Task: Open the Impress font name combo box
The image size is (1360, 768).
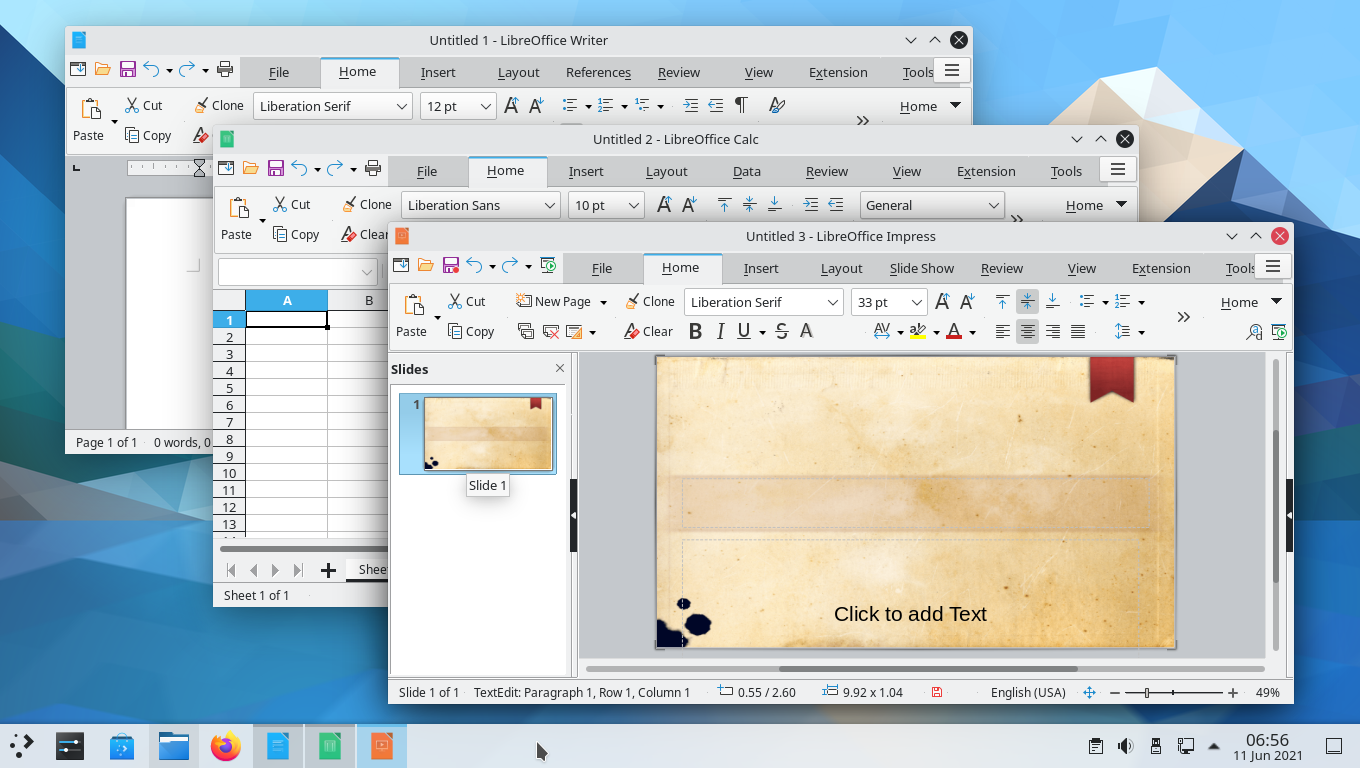Action: pos(833,302)
